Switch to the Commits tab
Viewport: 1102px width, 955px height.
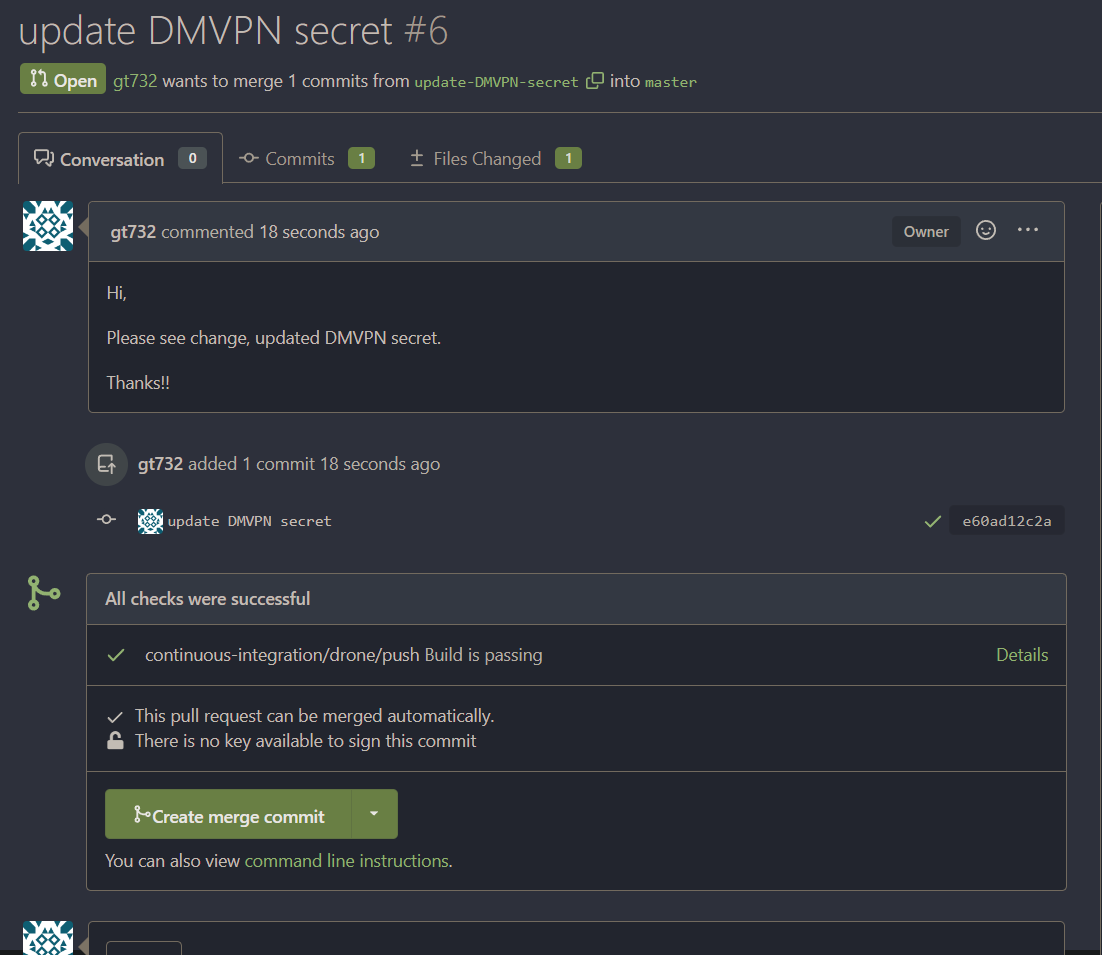tap(306, 159)
